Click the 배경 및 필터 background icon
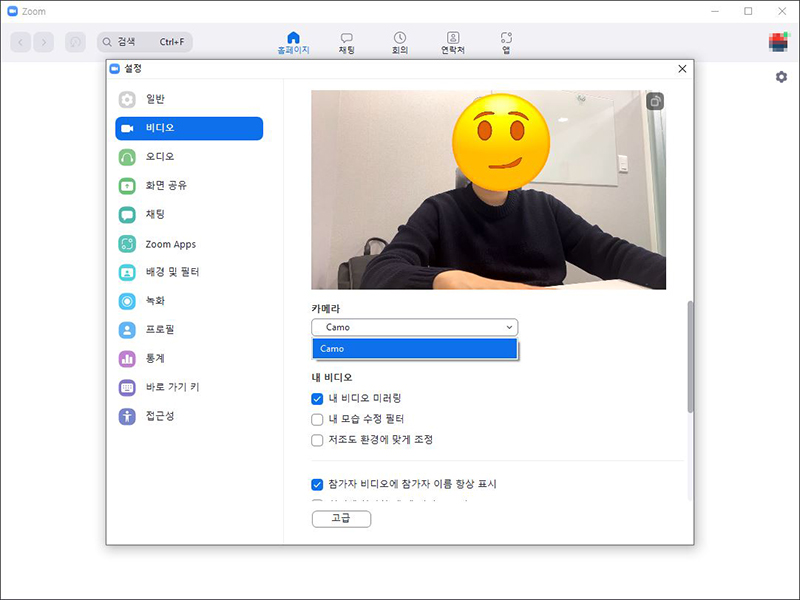Image resolution: width=800 pixels, height=600 pixels. (x=127, y=272)
